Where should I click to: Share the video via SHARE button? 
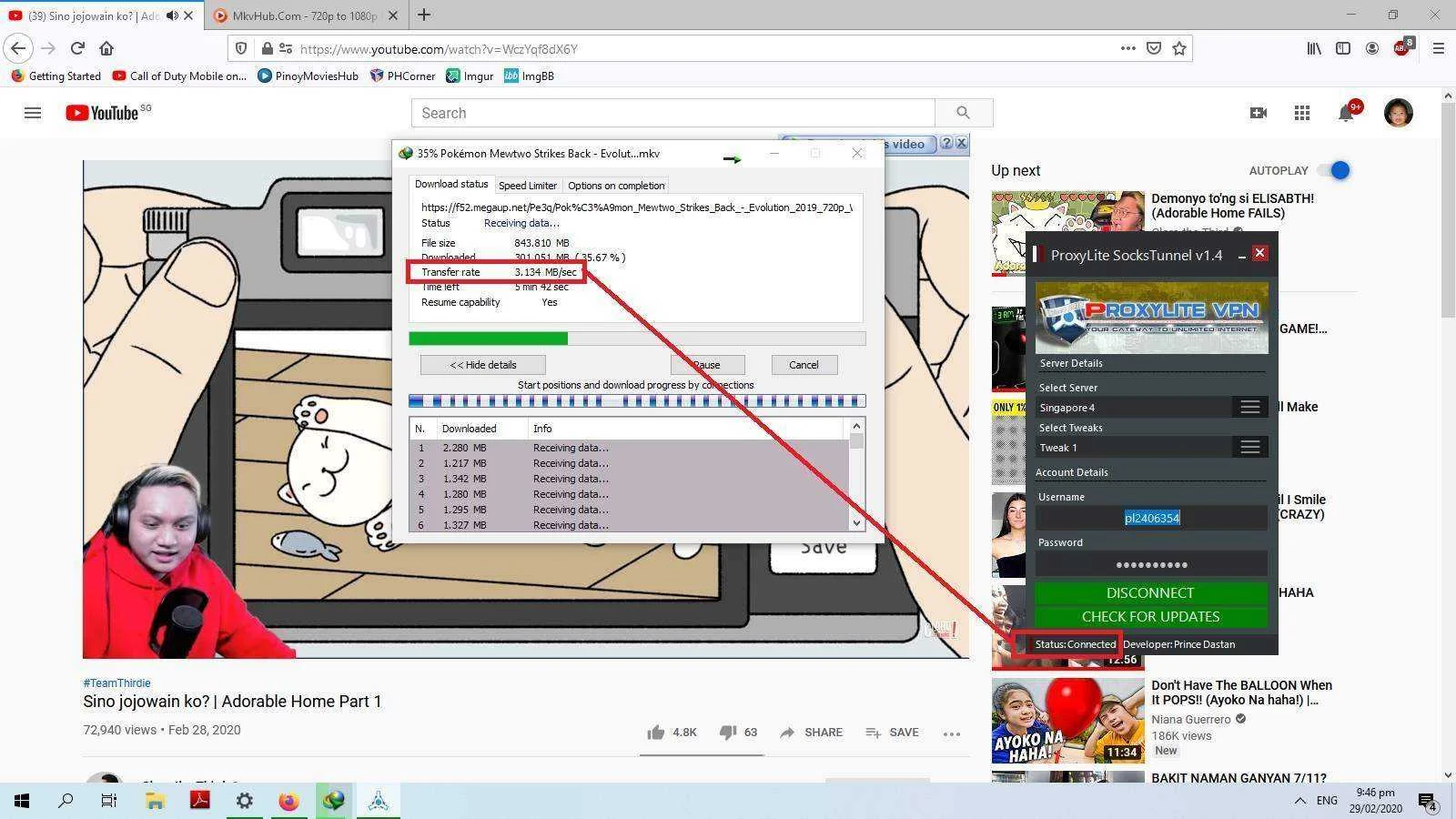coord(811,733)
